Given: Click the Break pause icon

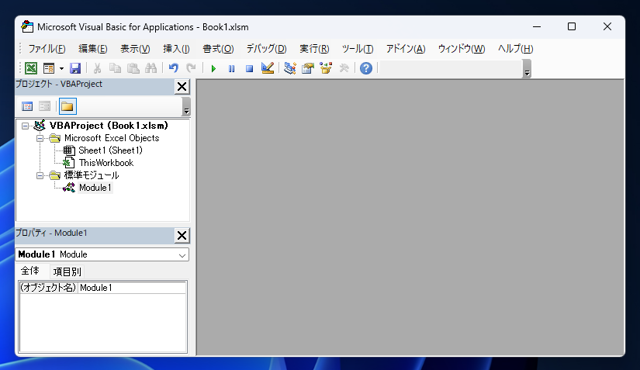Looking at the screenshot, I should (x=231, y=69).
